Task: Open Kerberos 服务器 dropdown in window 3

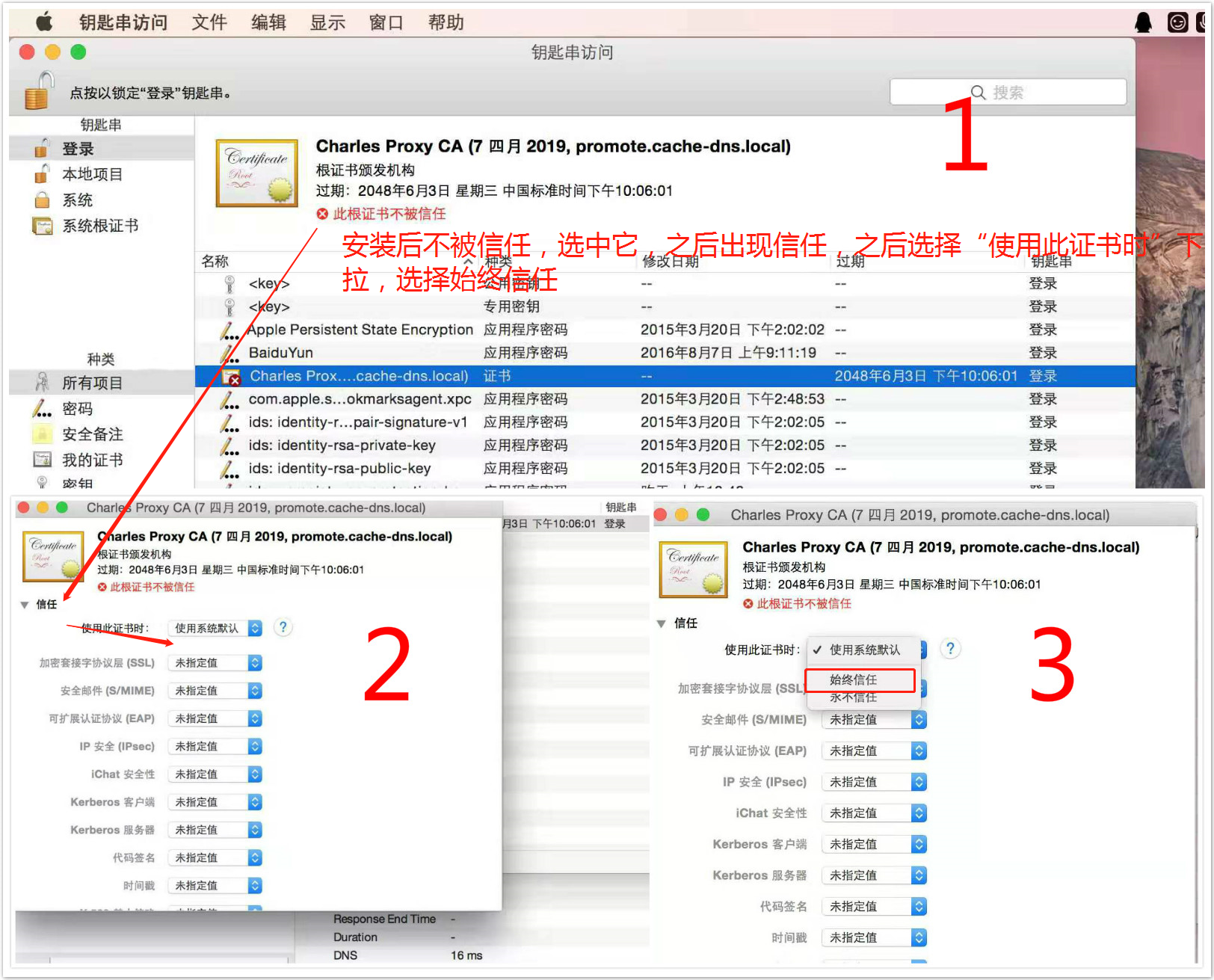Action: 874,875
